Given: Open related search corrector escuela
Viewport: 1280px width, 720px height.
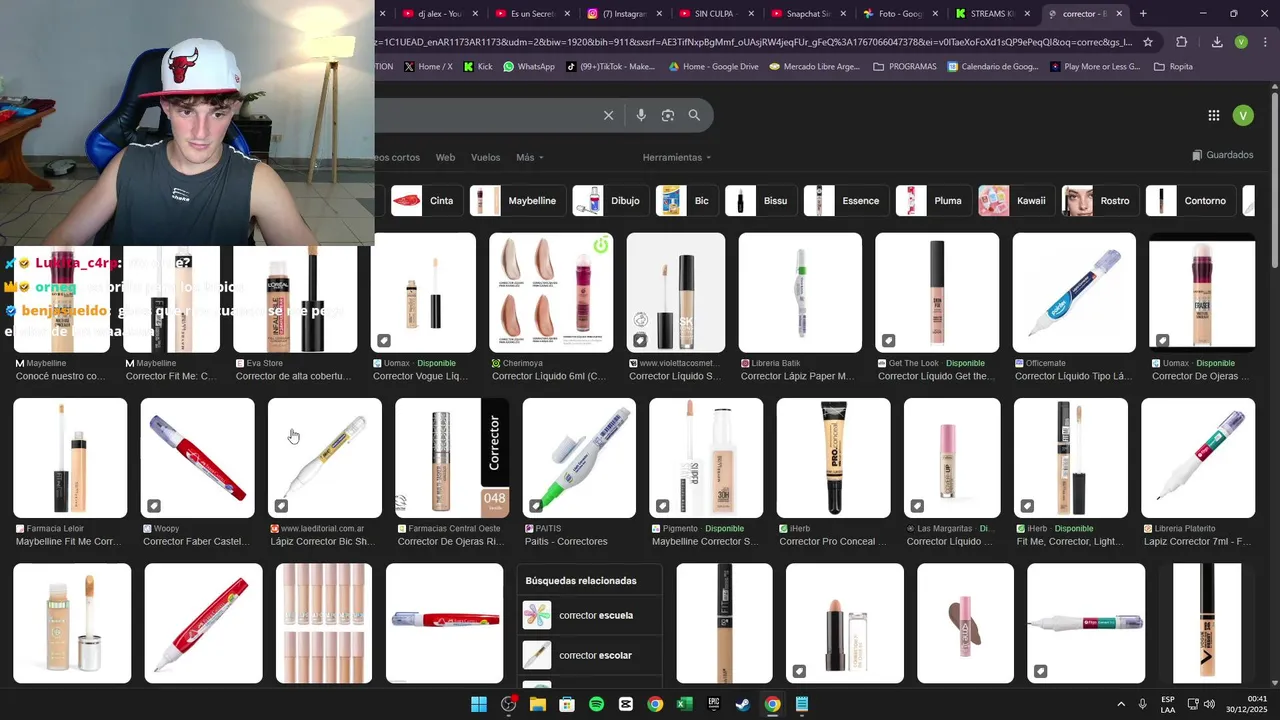Looking at the screenshot, I should pyautogui.click(x=592, y=615).
